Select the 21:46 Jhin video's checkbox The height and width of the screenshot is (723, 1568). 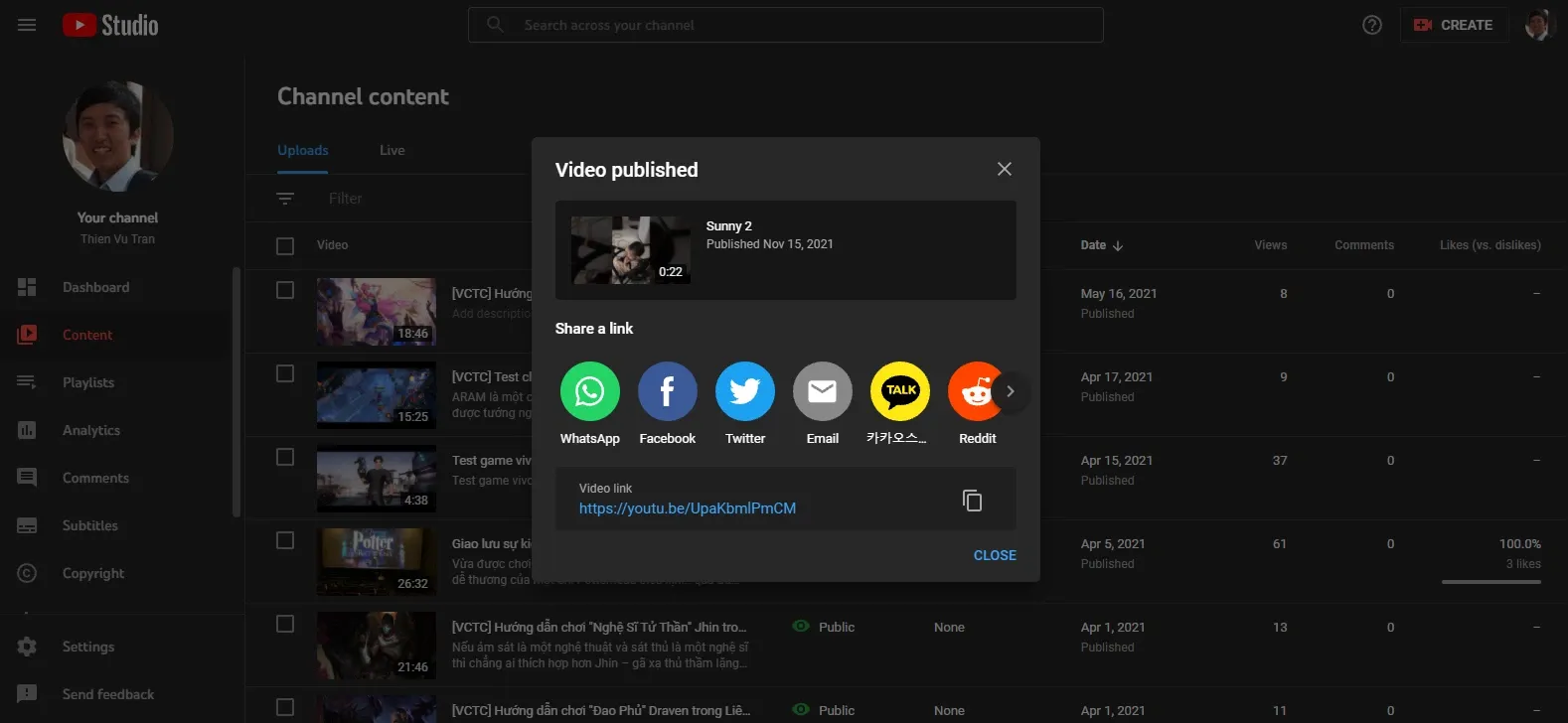click(x=285, y=624)
